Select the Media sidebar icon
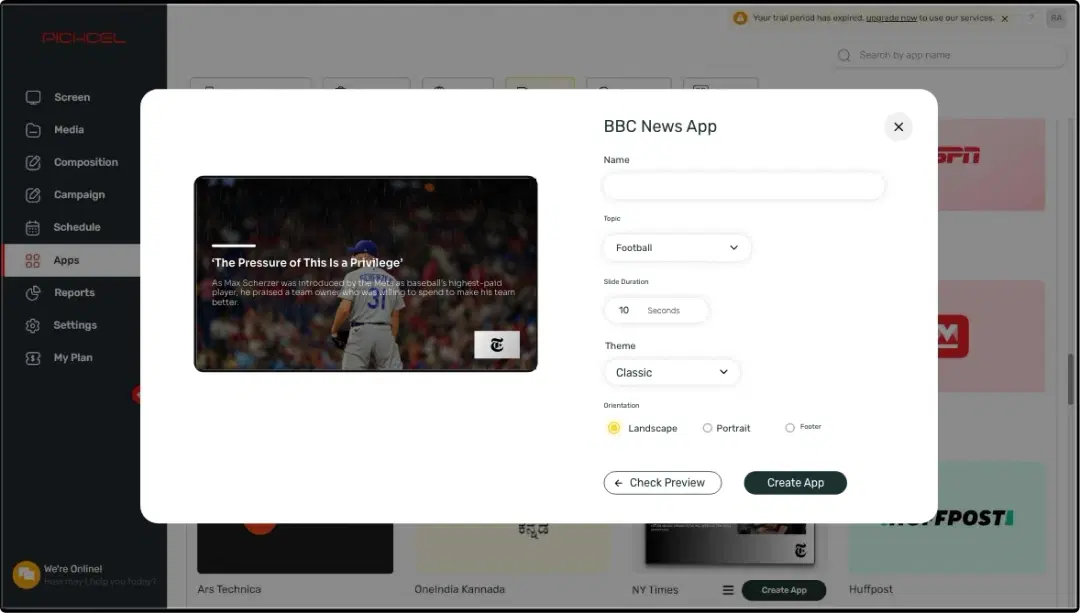Image resolution: width=1080 pixels, height=613 pixels. click(68, 130)
